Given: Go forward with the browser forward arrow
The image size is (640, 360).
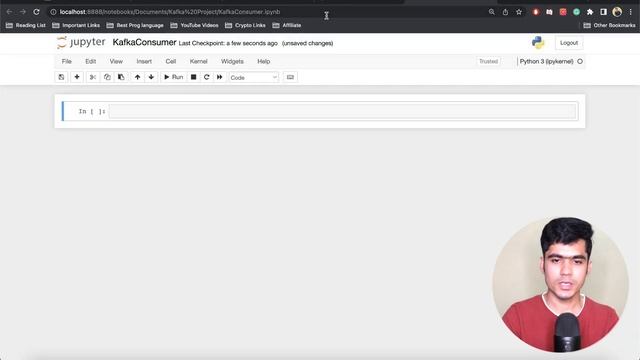Looking at the screenshot, I should click(23, 12).
